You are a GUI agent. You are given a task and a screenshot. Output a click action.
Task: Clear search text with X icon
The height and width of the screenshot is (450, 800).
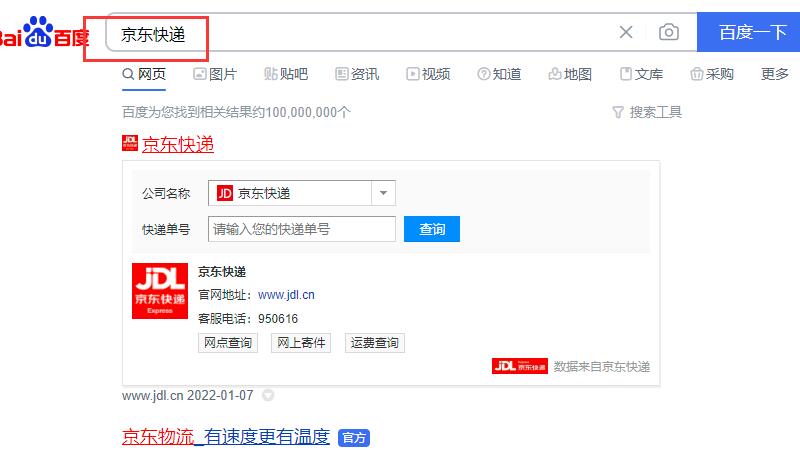pos(626,32)
